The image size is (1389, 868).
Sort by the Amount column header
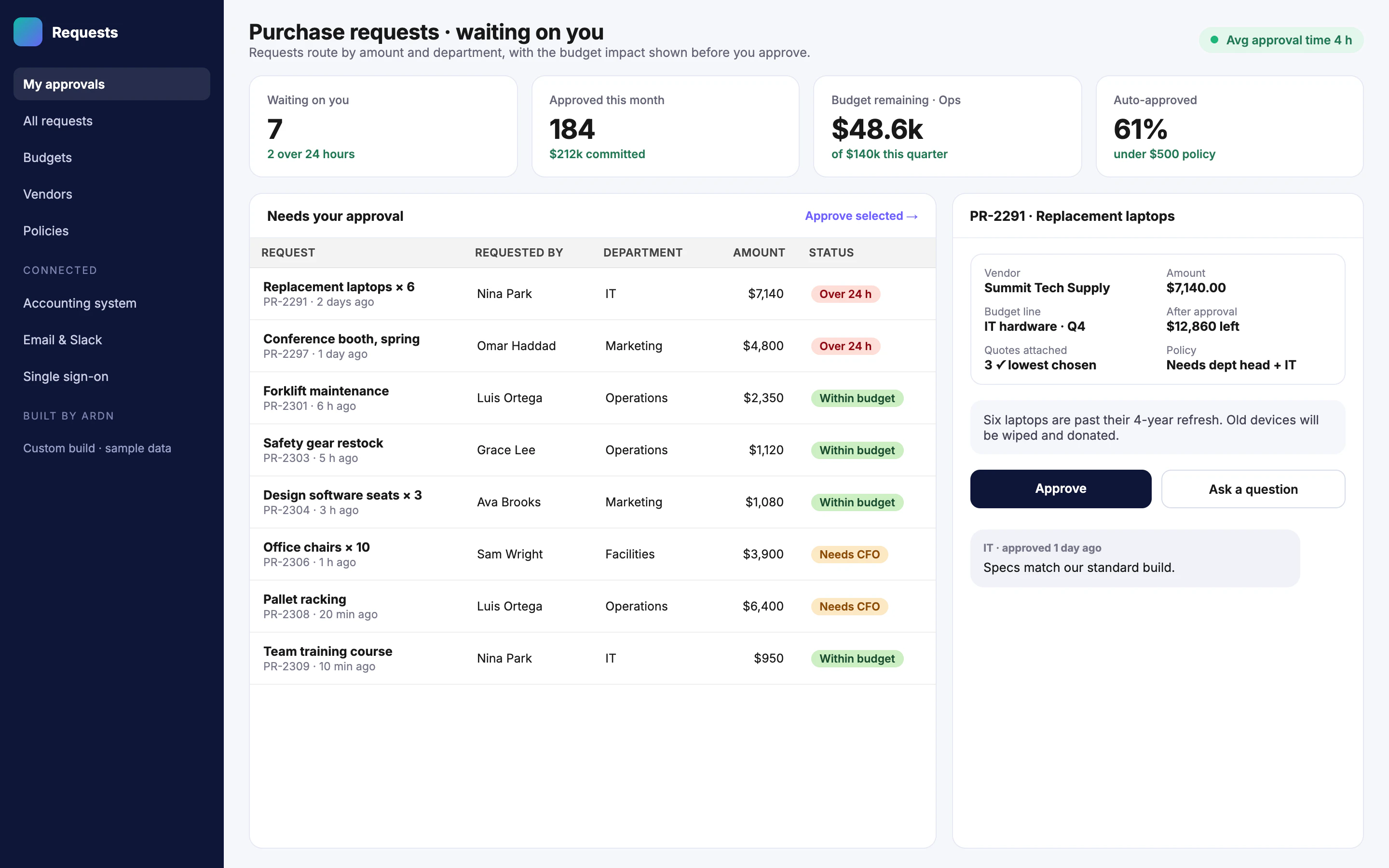coord(759,253)
